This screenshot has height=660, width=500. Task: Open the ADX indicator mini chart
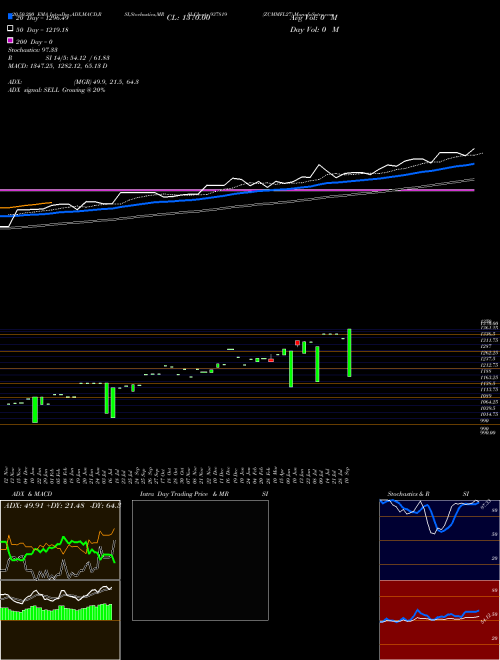pos(60,540)
